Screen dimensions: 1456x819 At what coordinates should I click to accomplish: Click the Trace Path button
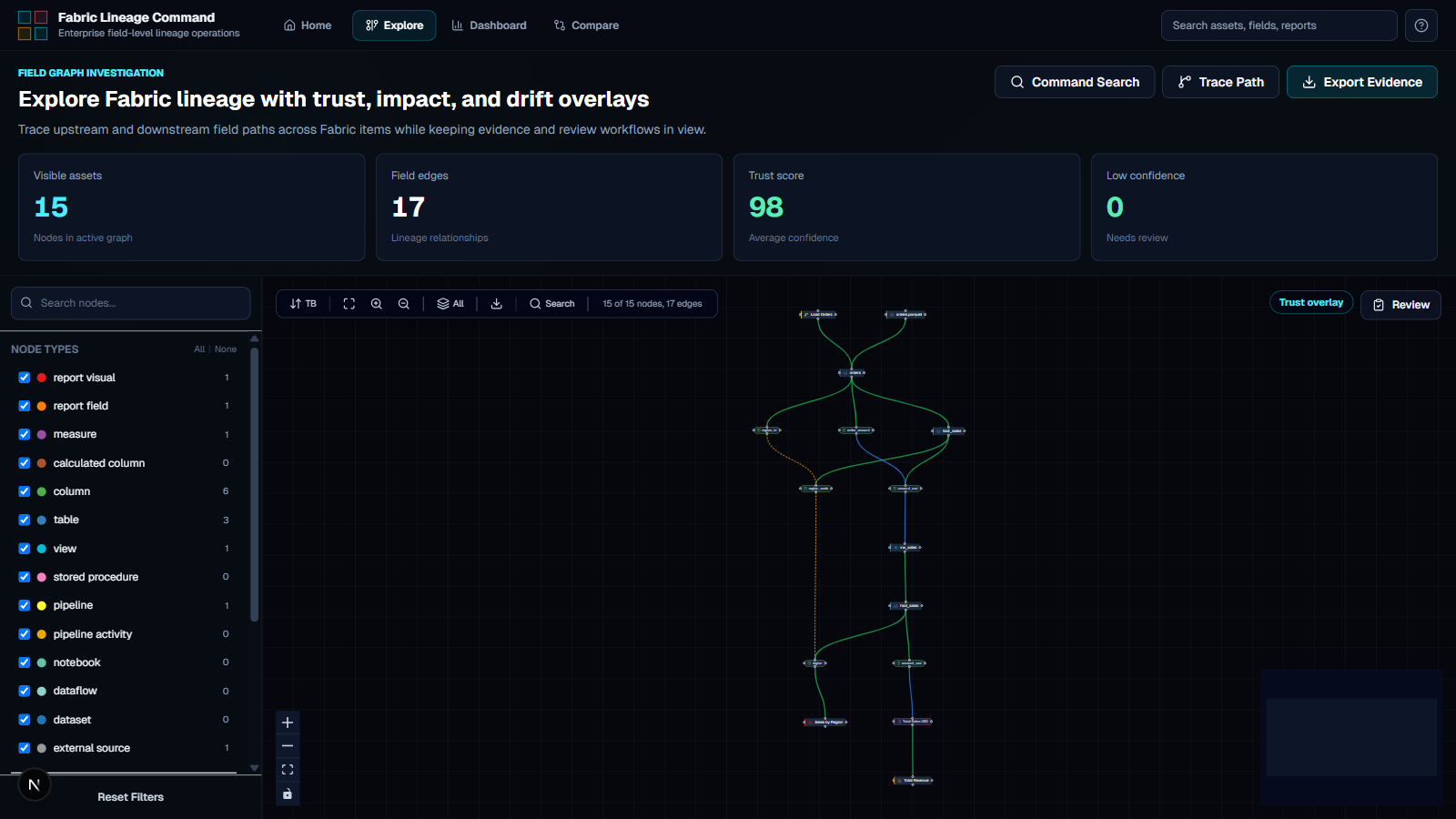pyautogui.click(x=1220, y=82)
